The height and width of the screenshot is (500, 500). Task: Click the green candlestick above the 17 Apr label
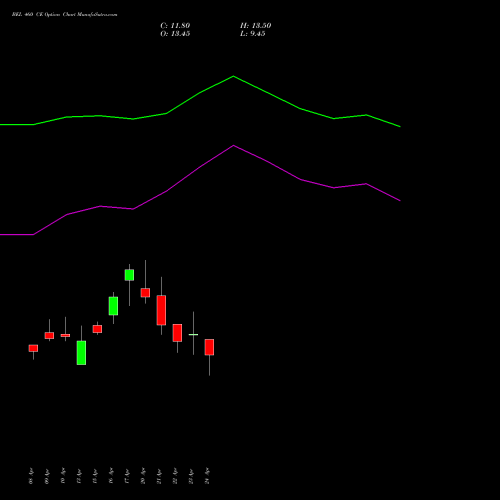(x=129, y=275)
